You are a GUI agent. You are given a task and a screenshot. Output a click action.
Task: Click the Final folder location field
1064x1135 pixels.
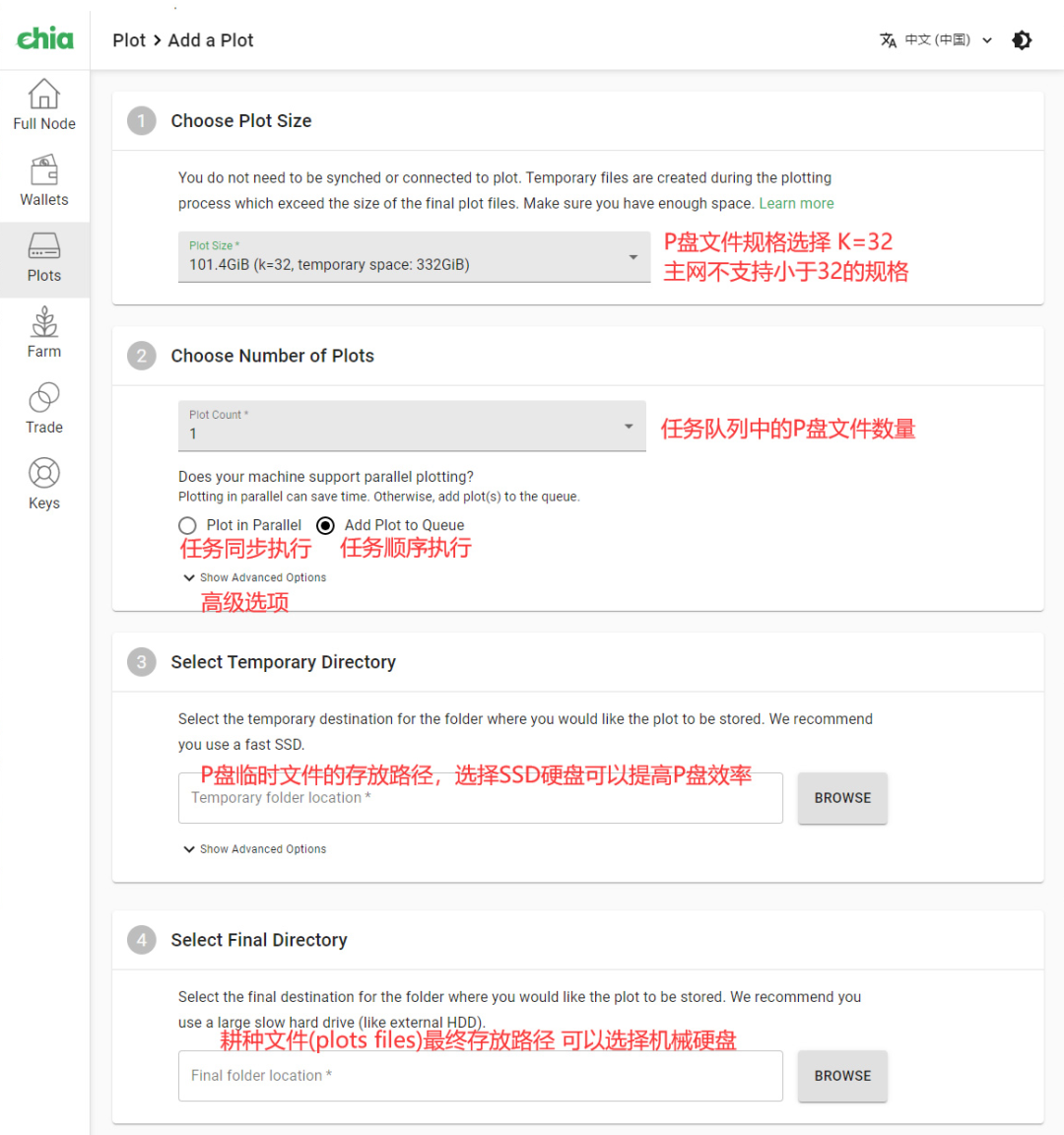click(x=481, y=1076)
